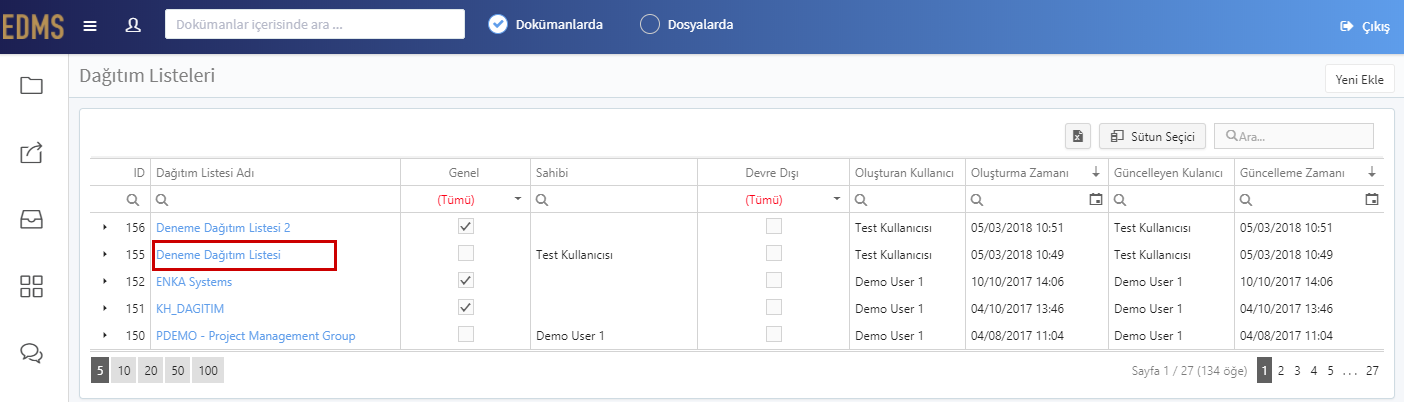Image resolution: width=1404 pixels, height=402 pixels.
Task: Click the Yeni Ekle button
Action: [1358, 80]
